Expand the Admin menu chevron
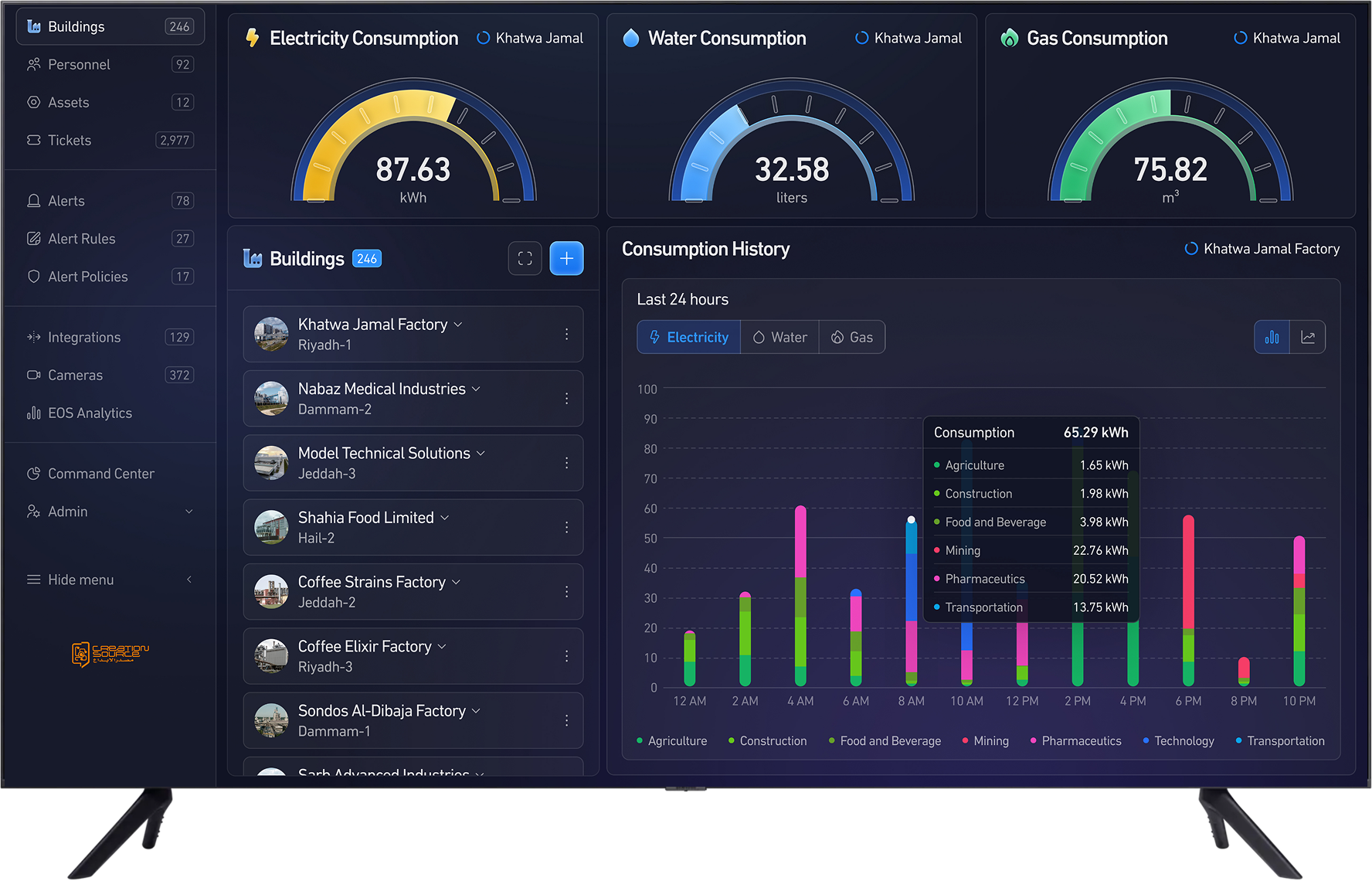The height and width of the screenshot is (881, 1372). coord(189,512)
